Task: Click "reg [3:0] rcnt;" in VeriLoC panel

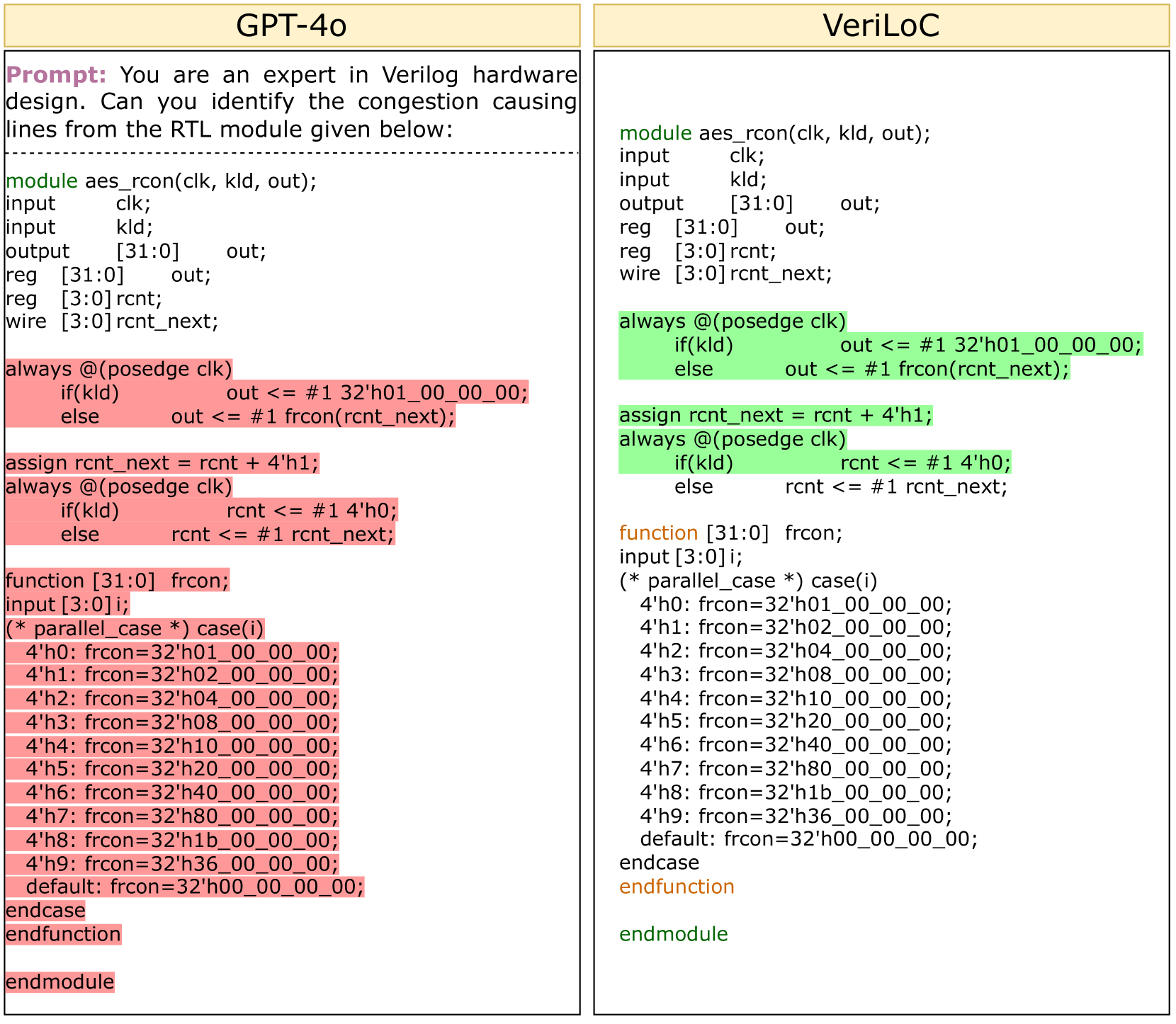Action: tap(698, 251)
